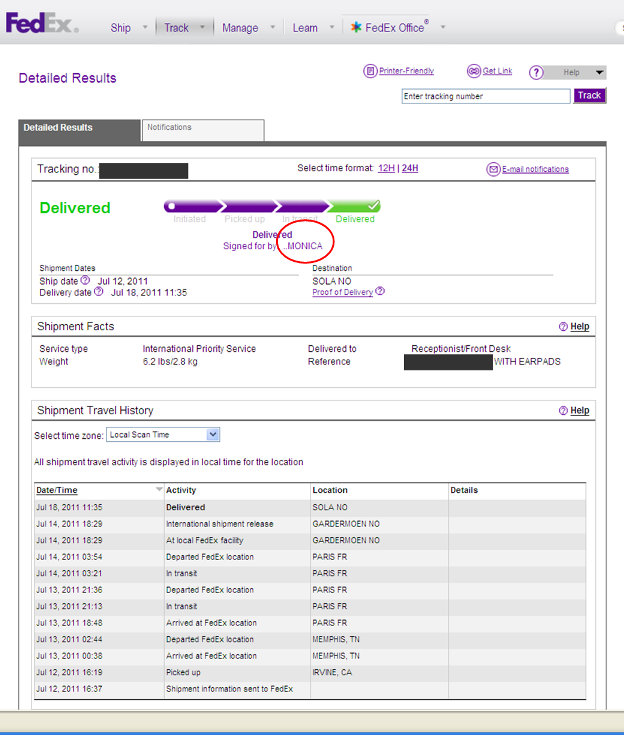Click the Help question mark icon near Track
Screen dimensions: 624x735
(x=536, y=72)
